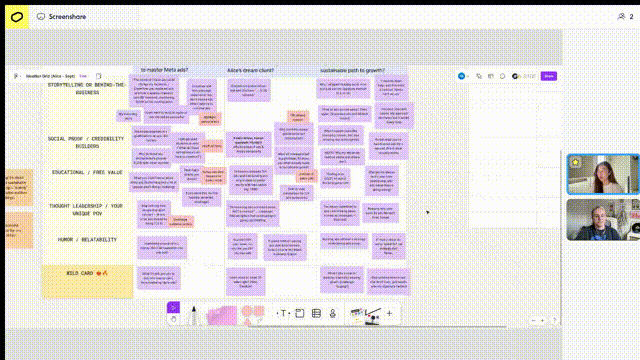
Task: Switch to the hand pan tool
Action: click(x=173, y=320)
